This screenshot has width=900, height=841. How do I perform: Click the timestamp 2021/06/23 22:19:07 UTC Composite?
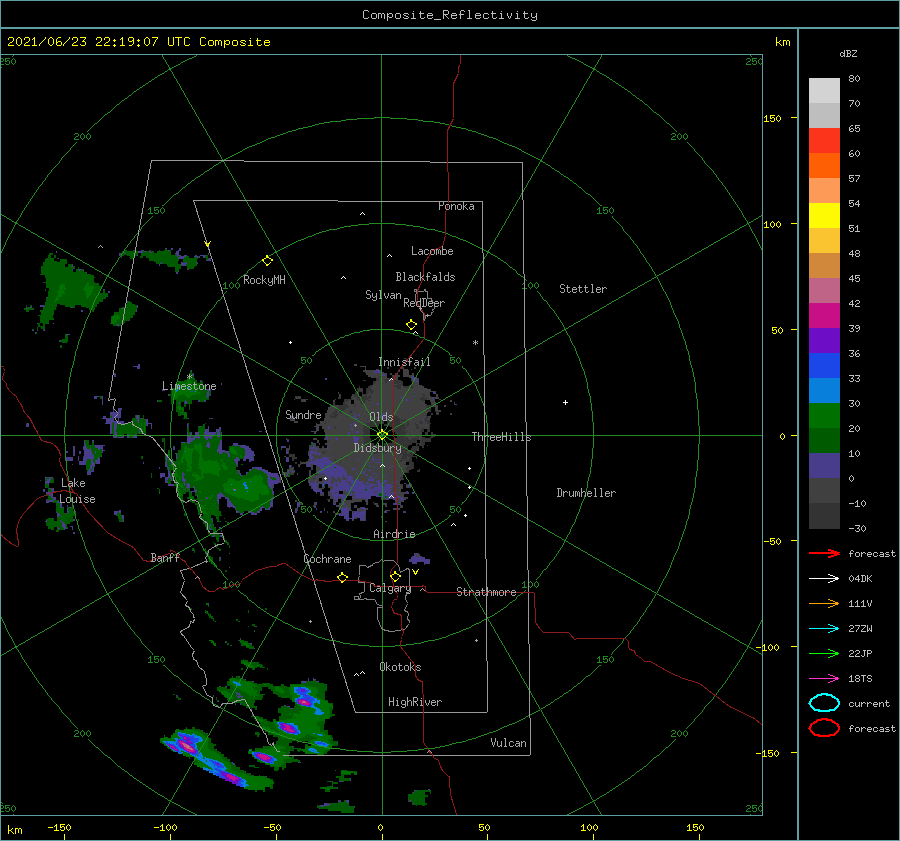pos(138,42)
